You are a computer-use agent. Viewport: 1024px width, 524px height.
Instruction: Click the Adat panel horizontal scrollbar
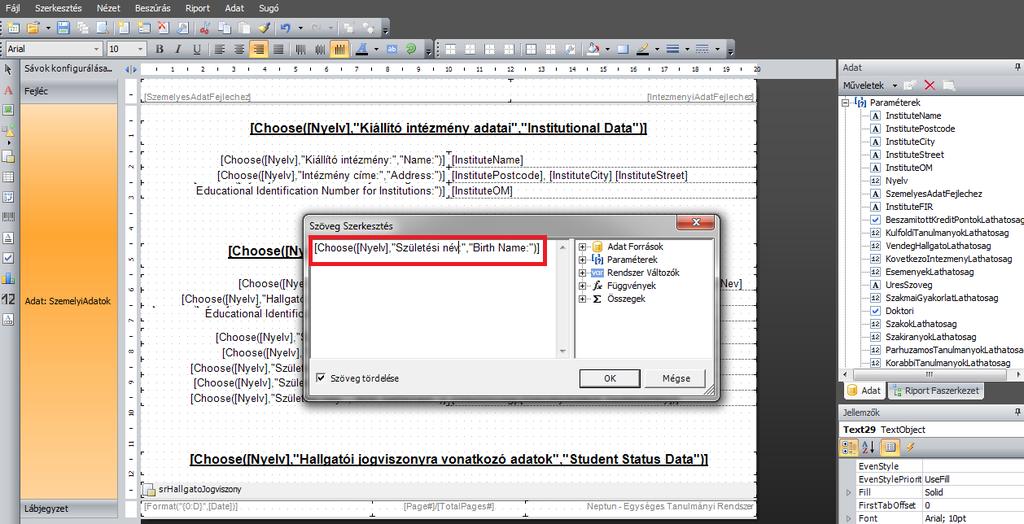[x=929, y=375]
